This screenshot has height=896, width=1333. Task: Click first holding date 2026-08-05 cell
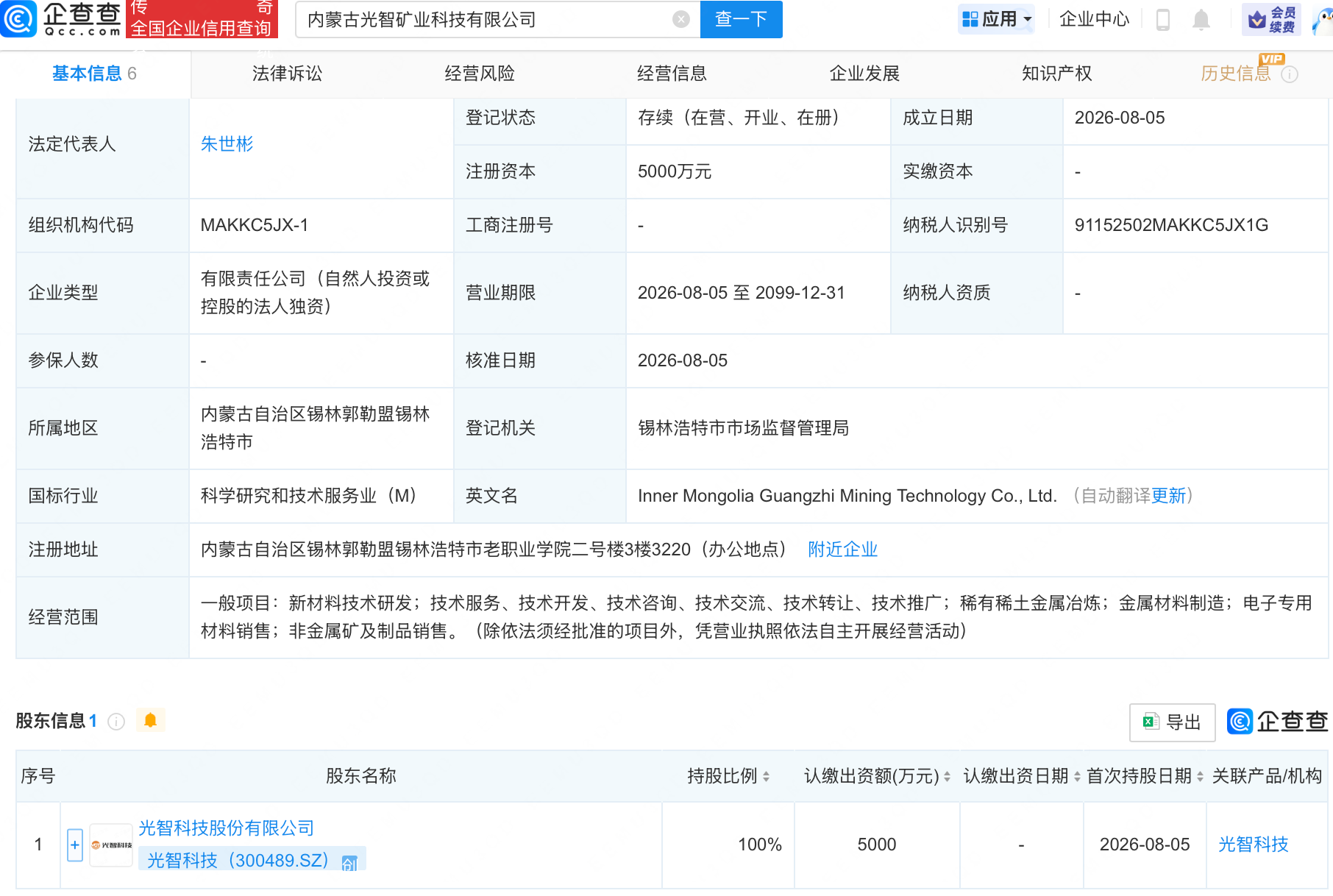point(1145,845)
